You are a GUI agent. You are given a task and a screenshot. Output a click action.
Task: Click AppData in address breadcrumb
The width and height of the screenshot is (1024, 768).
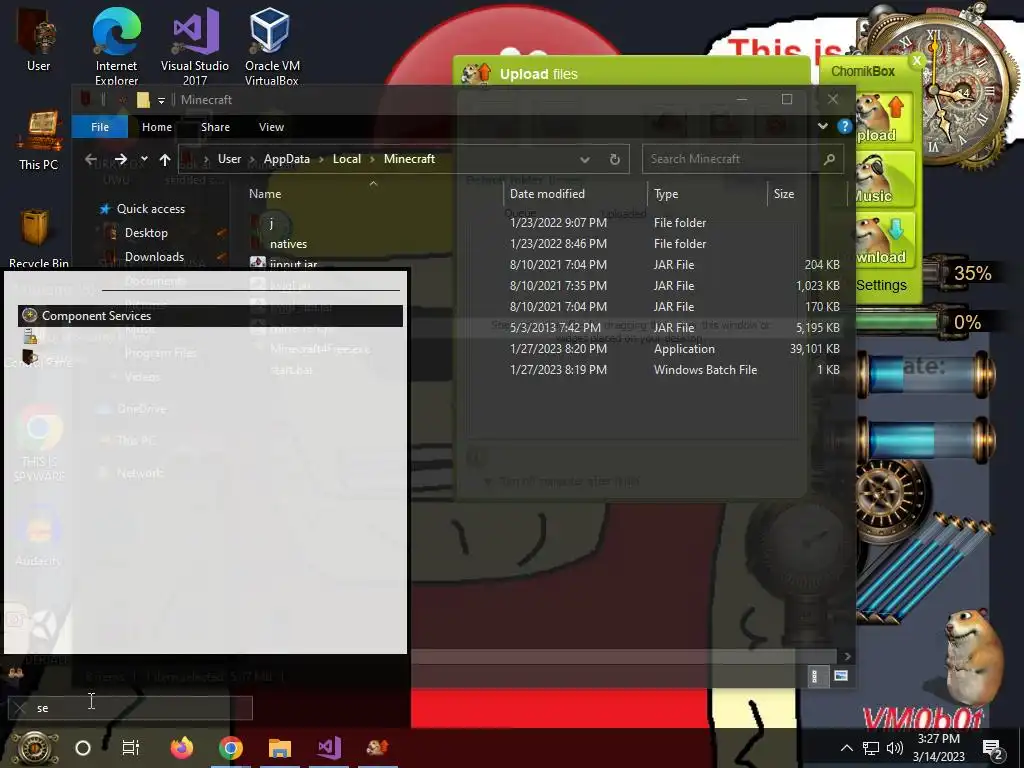287,159
